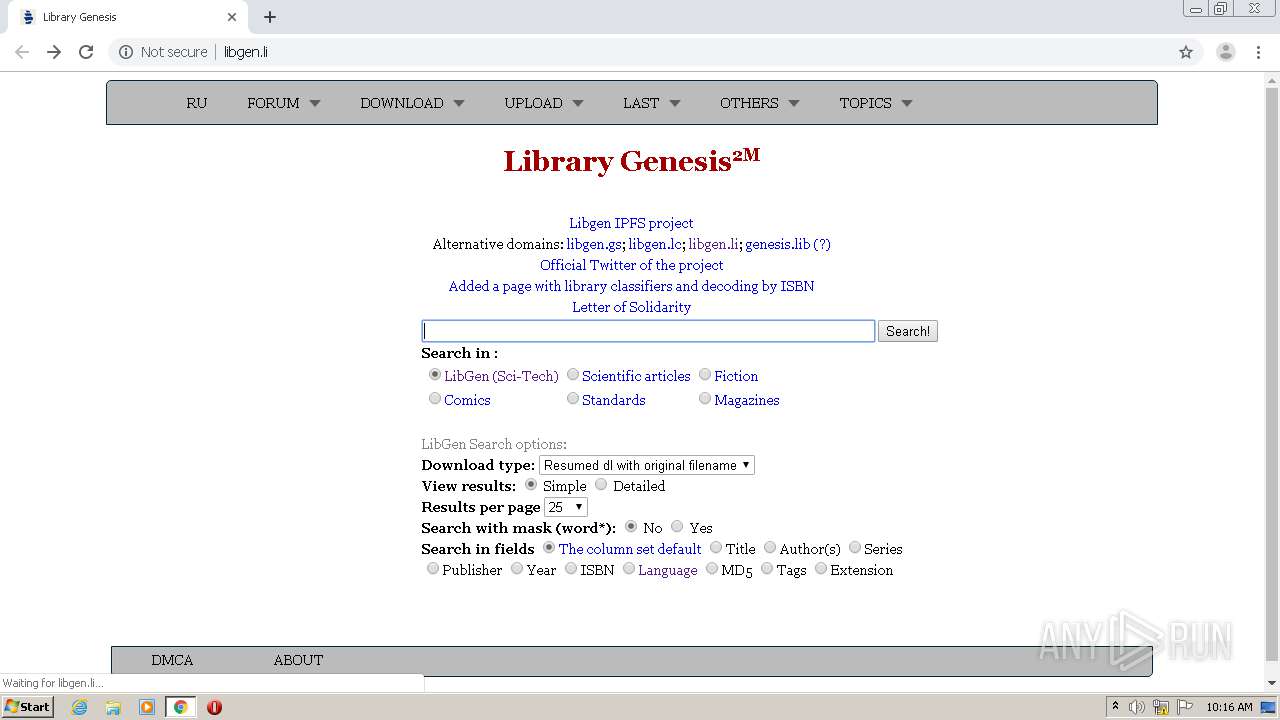
Task: Open the Chrome profile avatar
Action: 1226,52
